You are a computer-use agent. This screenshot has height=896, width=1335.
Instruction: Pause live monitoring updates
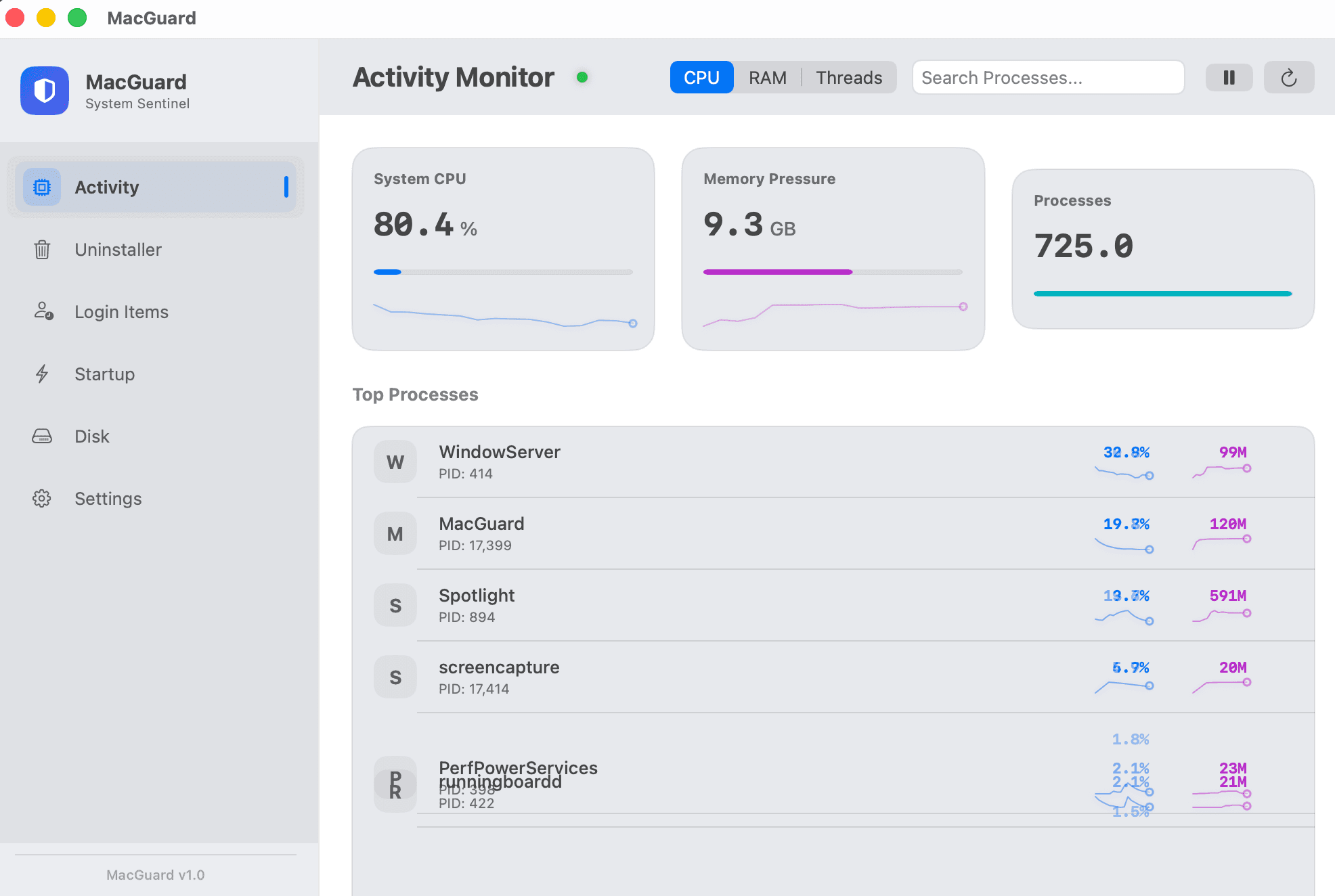pos(1229,78)
